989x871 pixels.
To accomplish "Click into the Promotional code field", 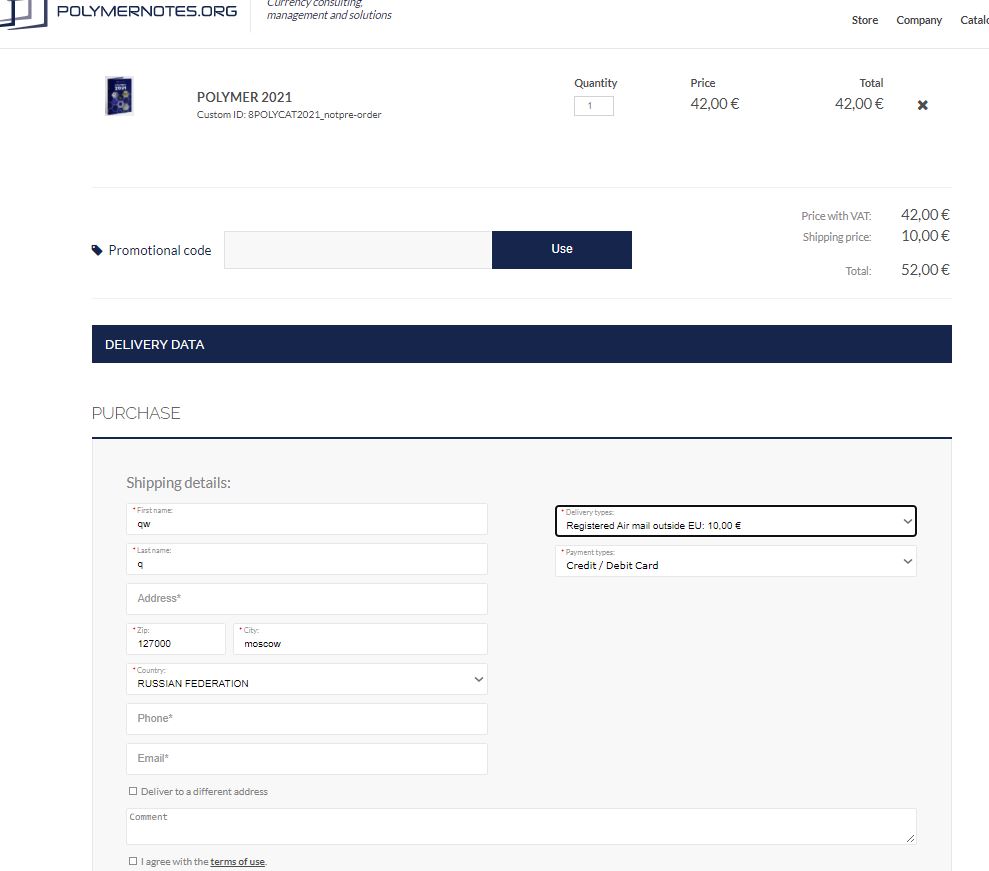I will (x=357, y=250).
